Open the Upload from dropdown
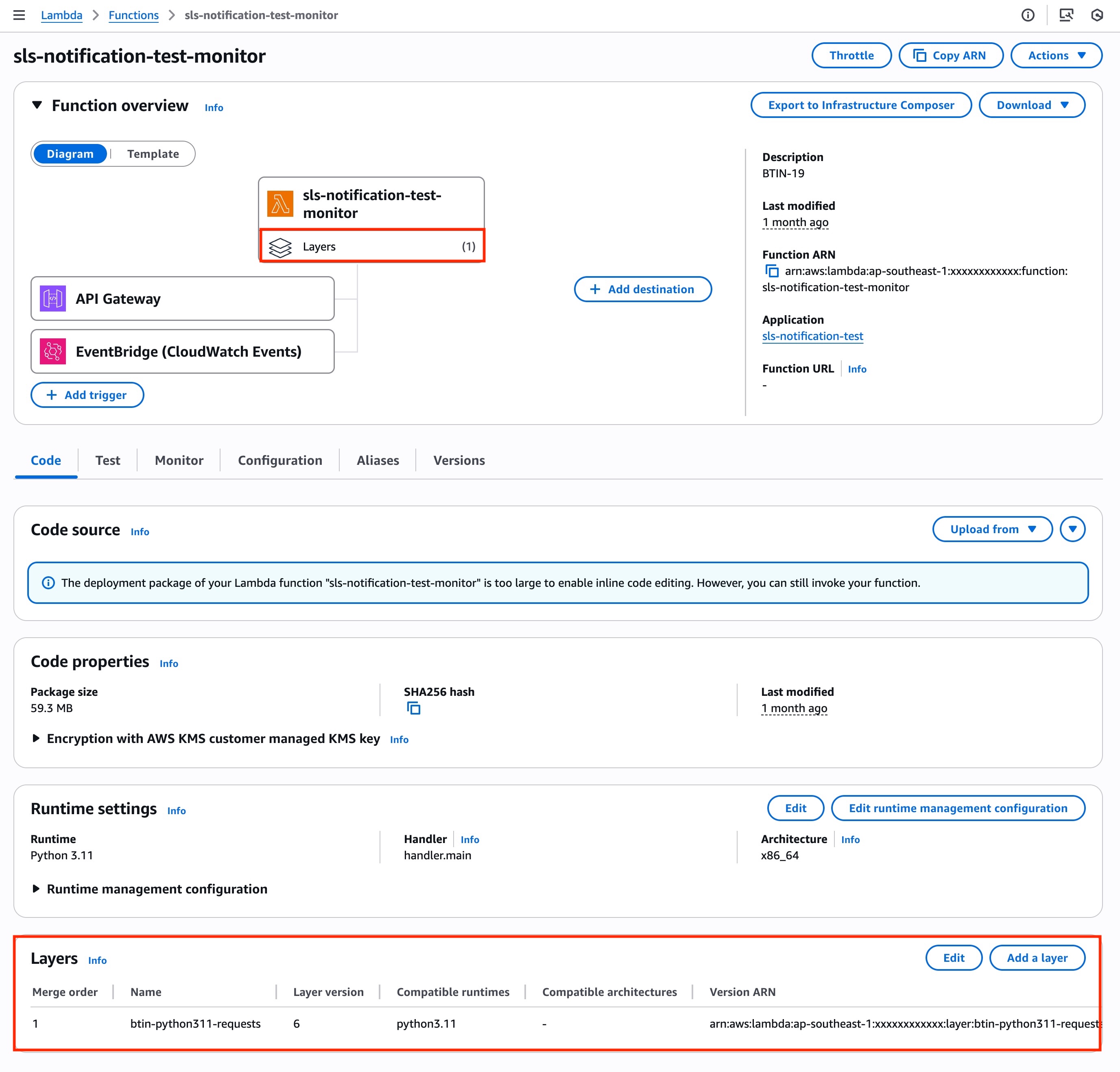Viewport: 1120px width, 1072px height. 992,529
